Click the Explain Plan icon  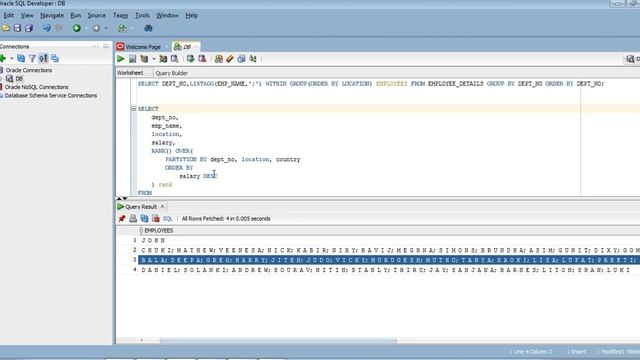point(144,59)
